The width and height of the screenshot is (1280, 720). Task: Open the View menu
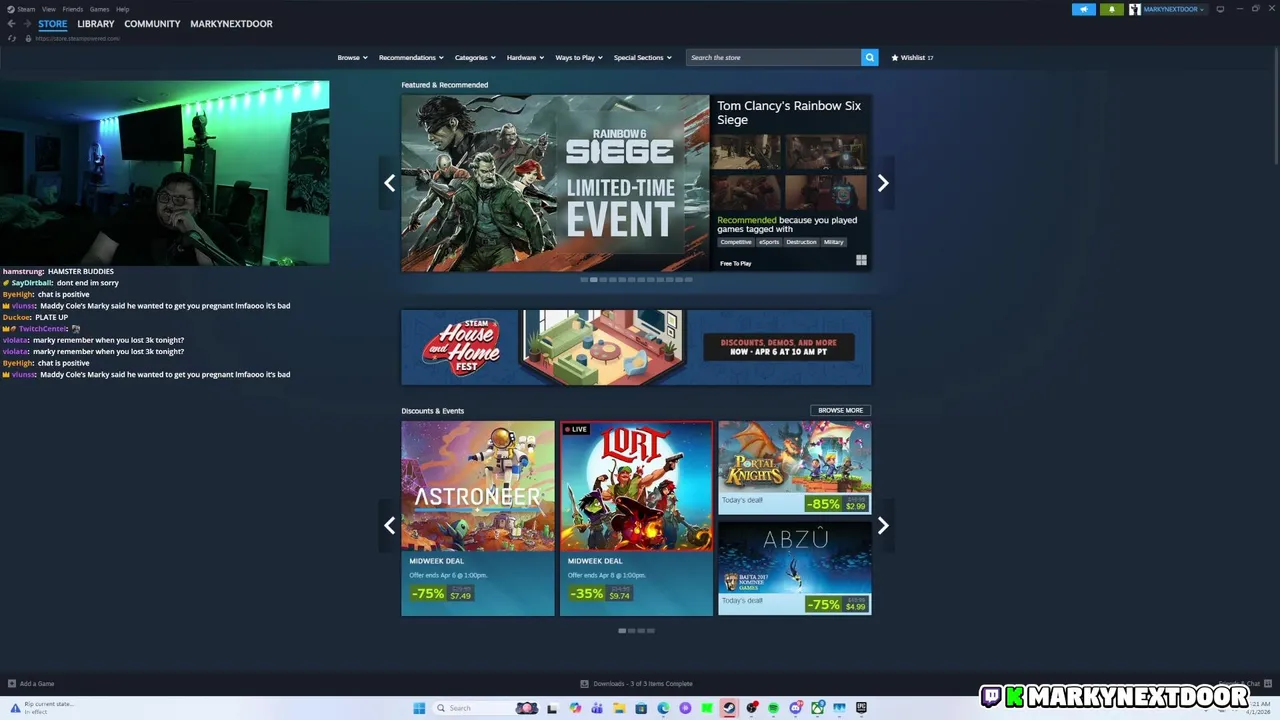(x=48, y=9)
